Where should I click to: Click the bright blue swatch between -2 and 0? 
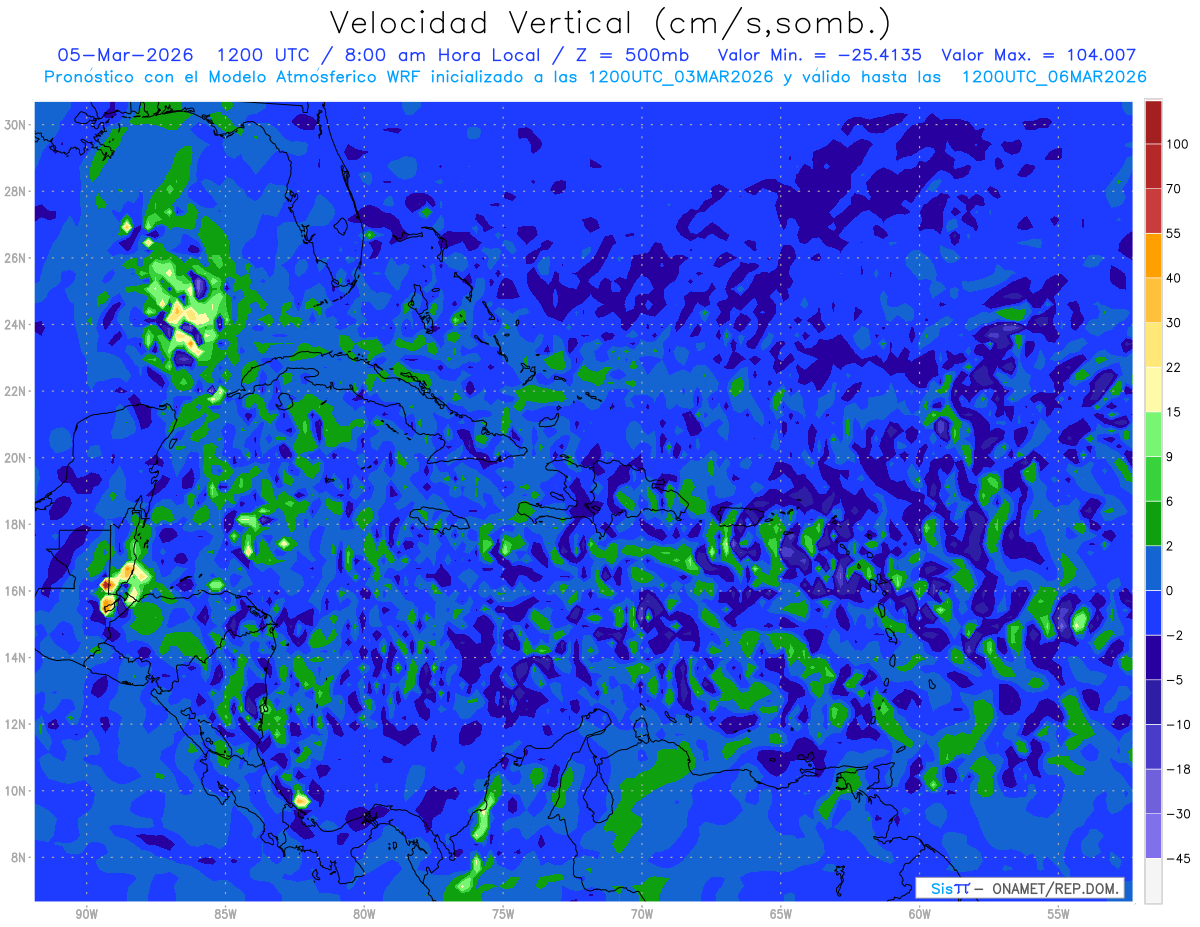pyautogui.click(x=1153, y=613)
